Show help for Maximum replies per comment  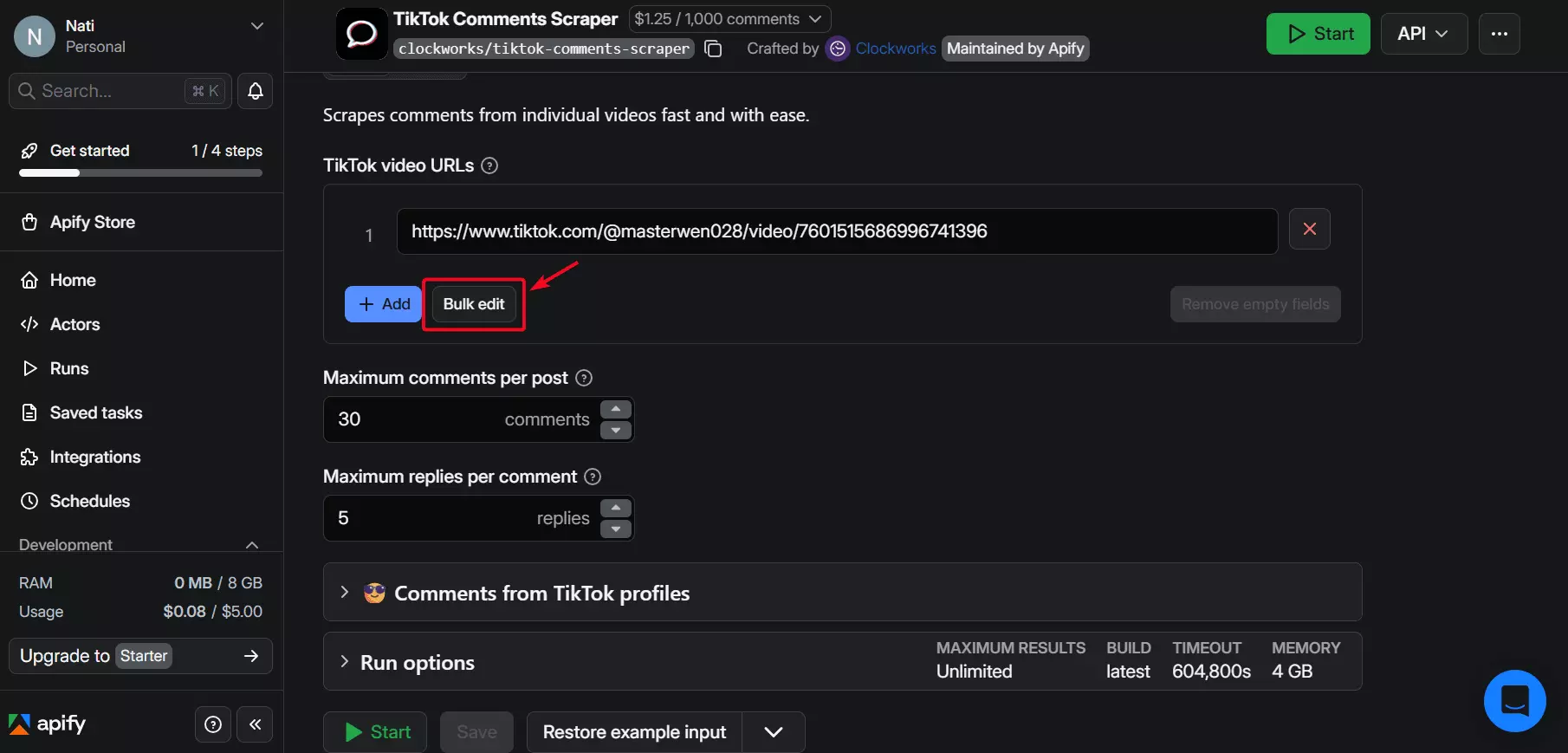click(593, 477)
